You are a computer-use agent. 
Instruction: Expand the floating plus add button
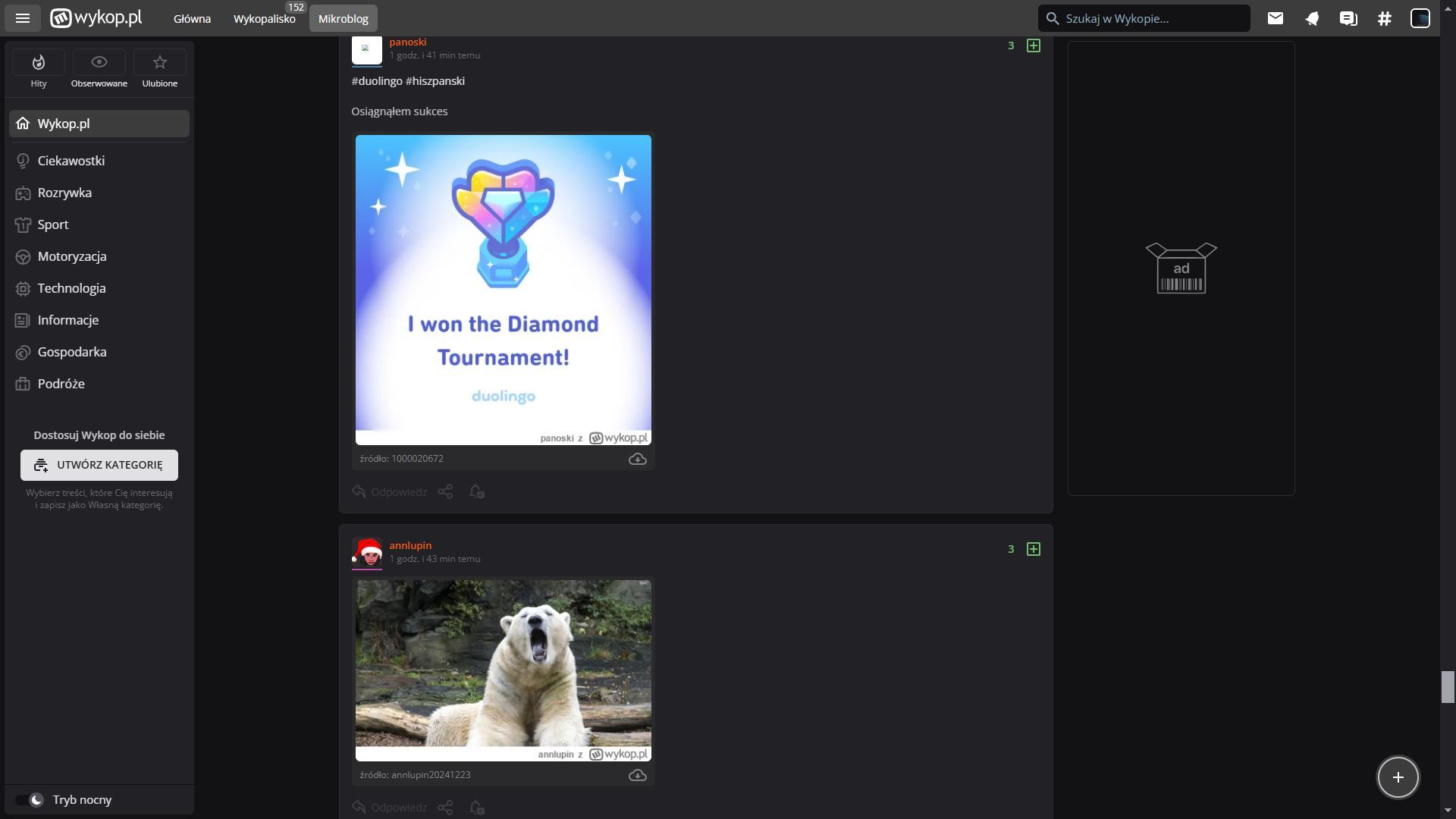coord(1398,777)
